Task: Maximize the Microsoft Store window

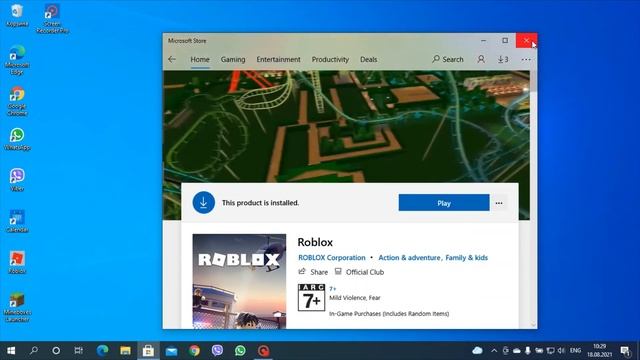Action: tap(505, 41)
